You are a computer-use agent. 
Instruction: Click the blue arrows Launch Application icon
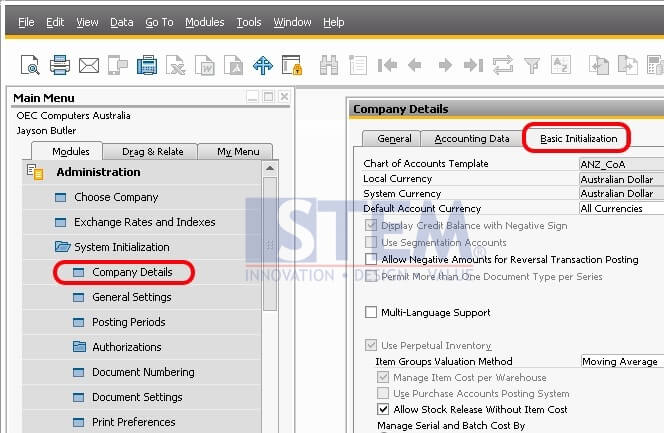pyautogui.click(x=263, y=65)
